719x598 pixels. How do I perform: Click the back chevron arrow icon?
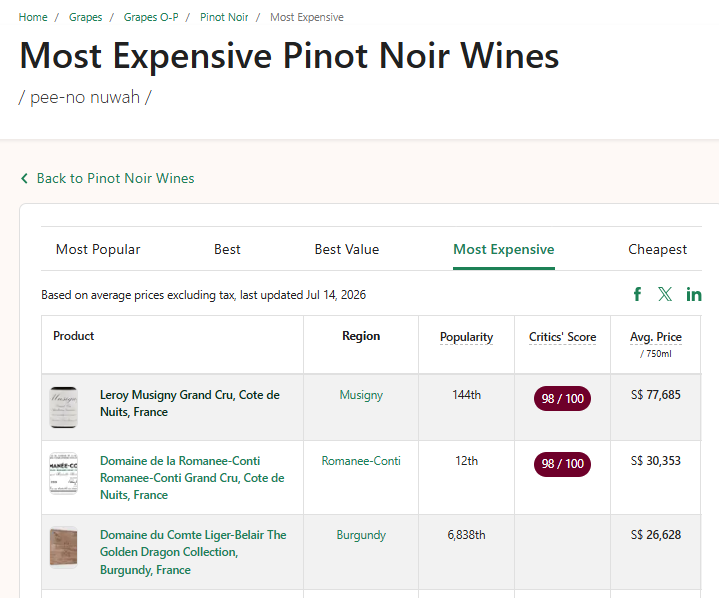coord(24,178)
